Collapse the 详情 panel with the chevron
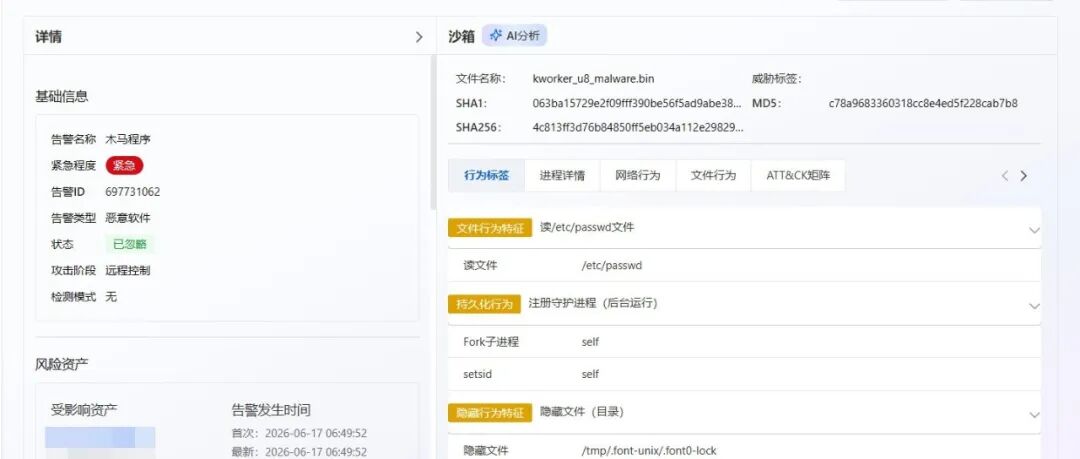Image resolution: width=1080 pixels, height=459 pixels. 419,37
